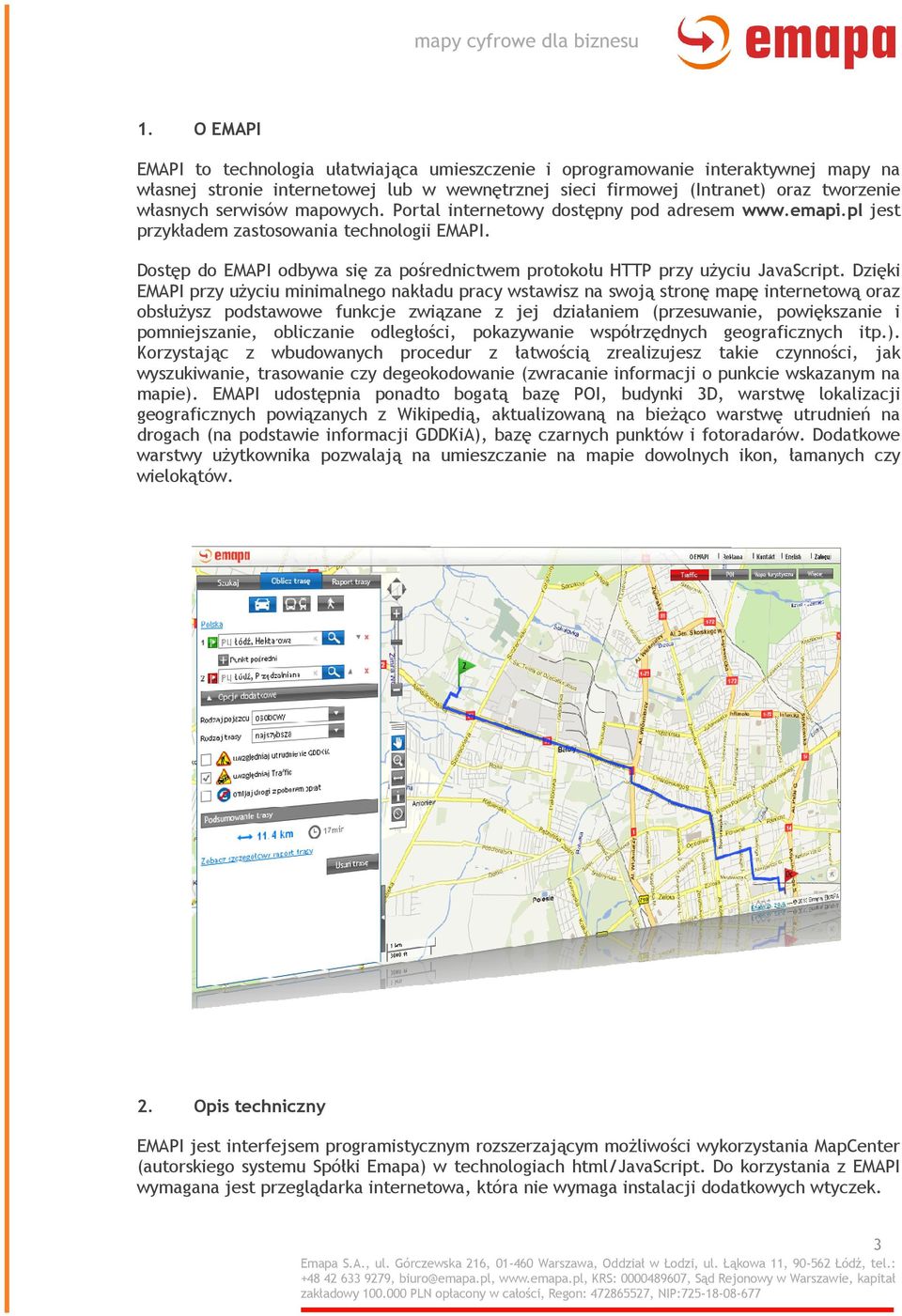
Task: Switch language via 'English' link
Action: pos(793,557)
